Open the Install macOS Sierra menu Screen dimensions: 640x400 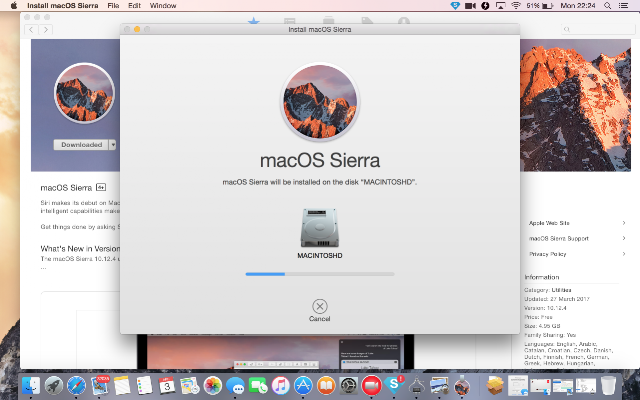click(62, 6)
